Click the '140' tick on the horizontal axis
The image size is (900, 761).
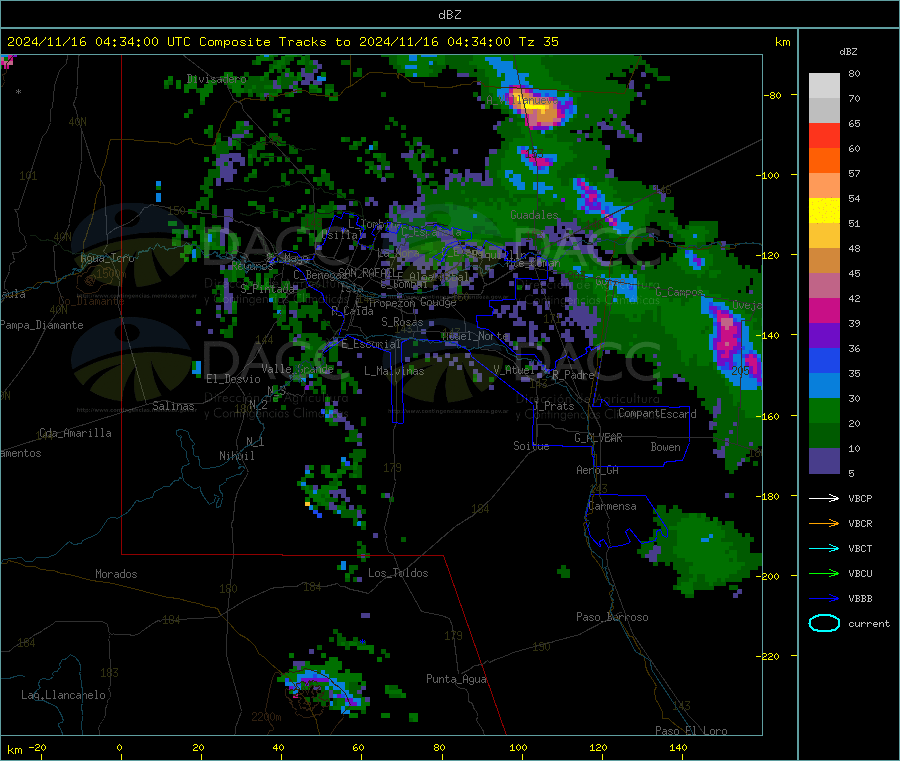pos(678,747)
